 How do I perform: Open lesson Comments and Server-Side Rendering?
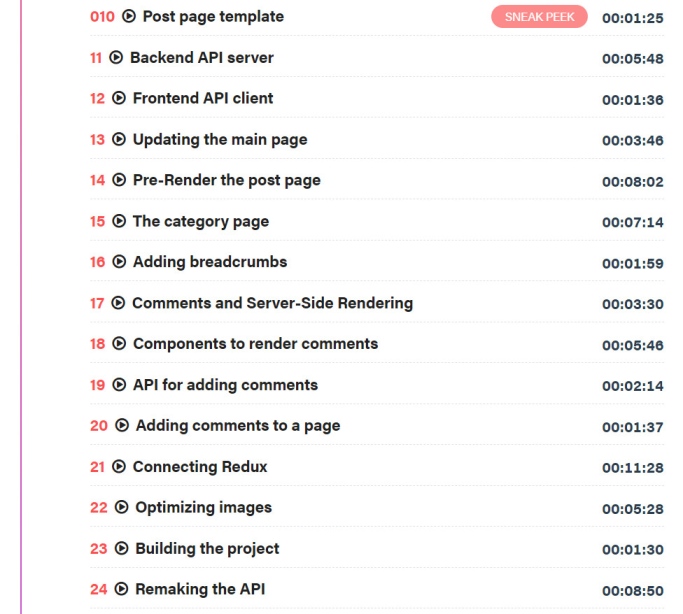273,303
